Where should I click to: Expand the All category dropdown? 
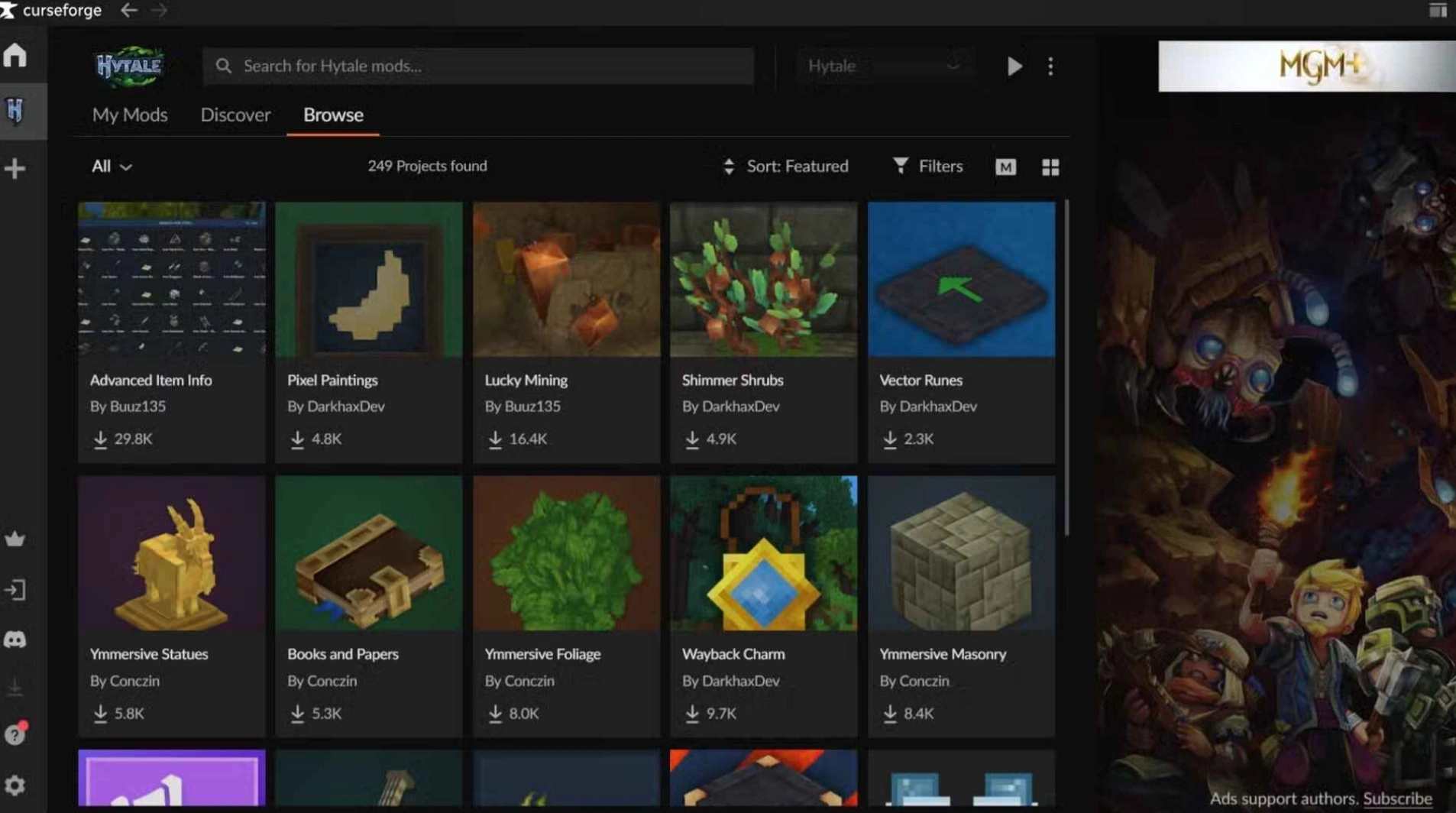112,167
